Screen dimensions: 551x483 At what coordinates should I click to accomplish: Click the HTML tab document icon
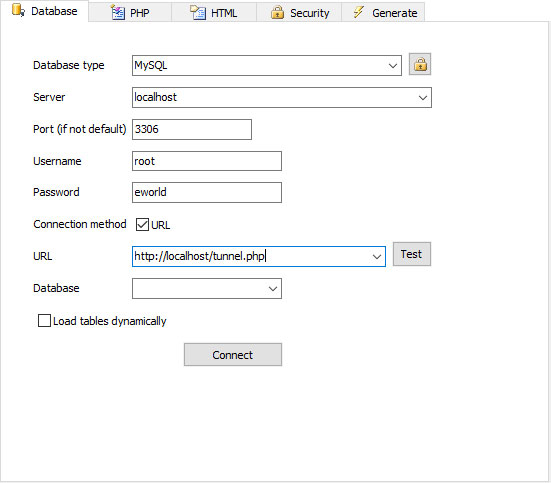198,12
